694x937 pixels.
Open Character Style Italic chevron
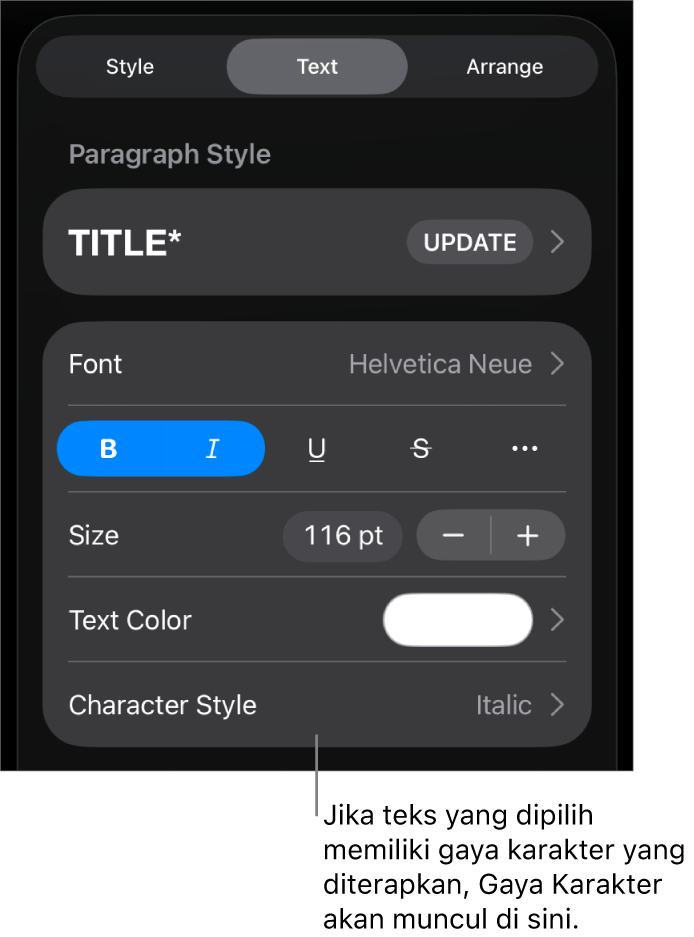(558, 705)
